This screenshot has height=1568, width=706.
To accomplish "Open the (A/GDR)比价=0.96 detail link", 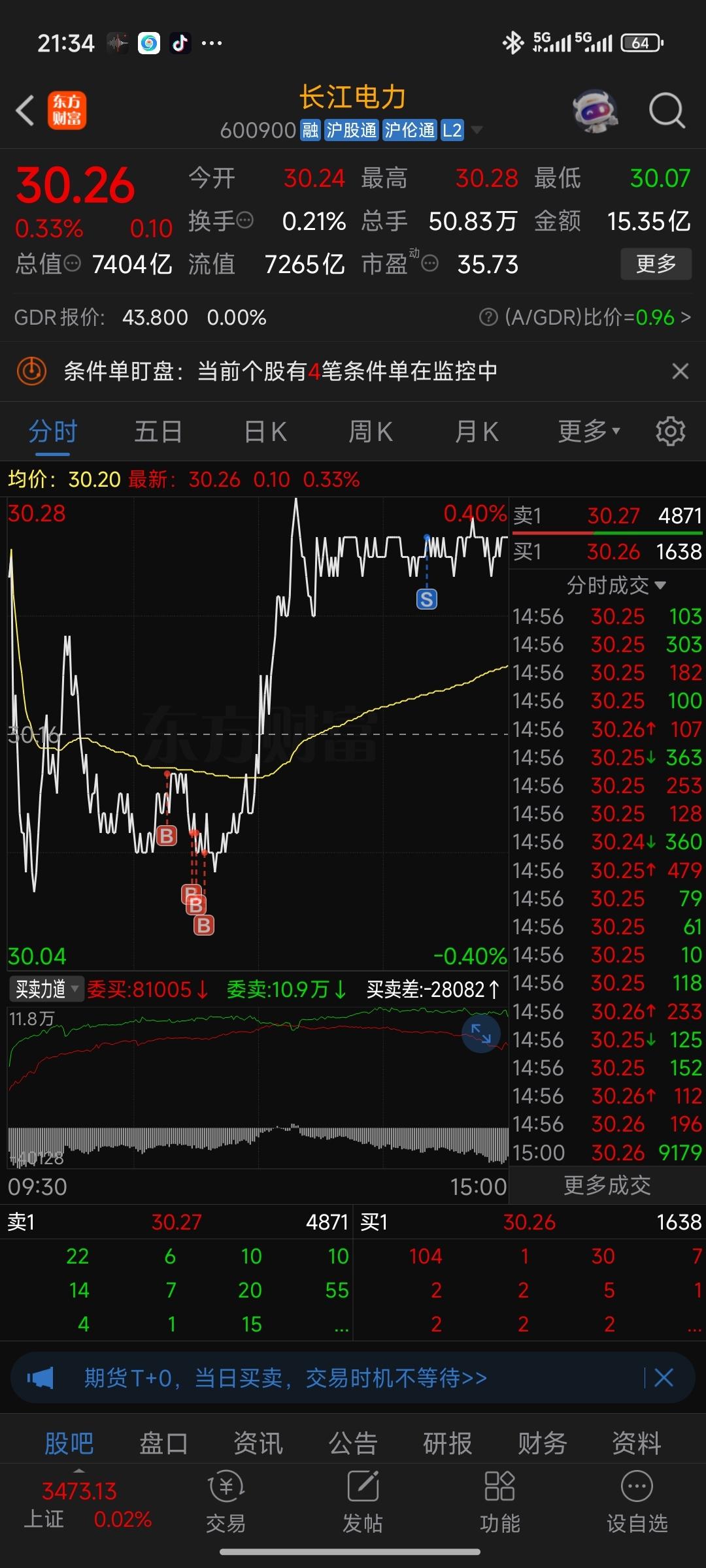I will click(597, 317).
